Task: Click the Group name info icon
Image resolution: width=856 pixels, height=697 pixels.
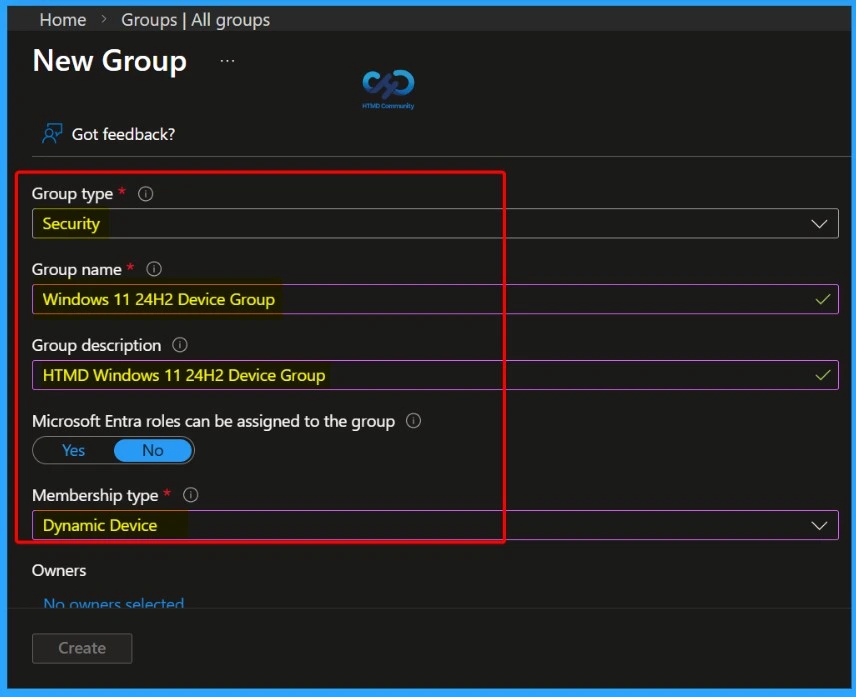Action: click(x=154, y=269)
